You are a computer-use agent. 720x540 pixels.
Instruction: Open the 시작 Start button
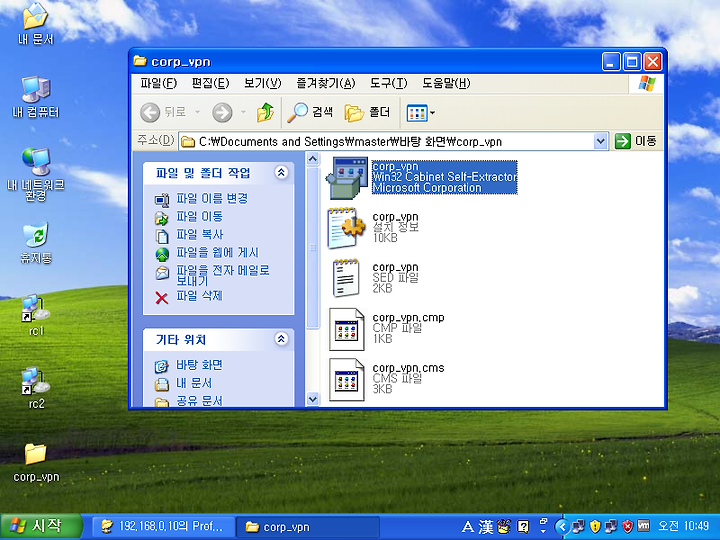point(41,526)
